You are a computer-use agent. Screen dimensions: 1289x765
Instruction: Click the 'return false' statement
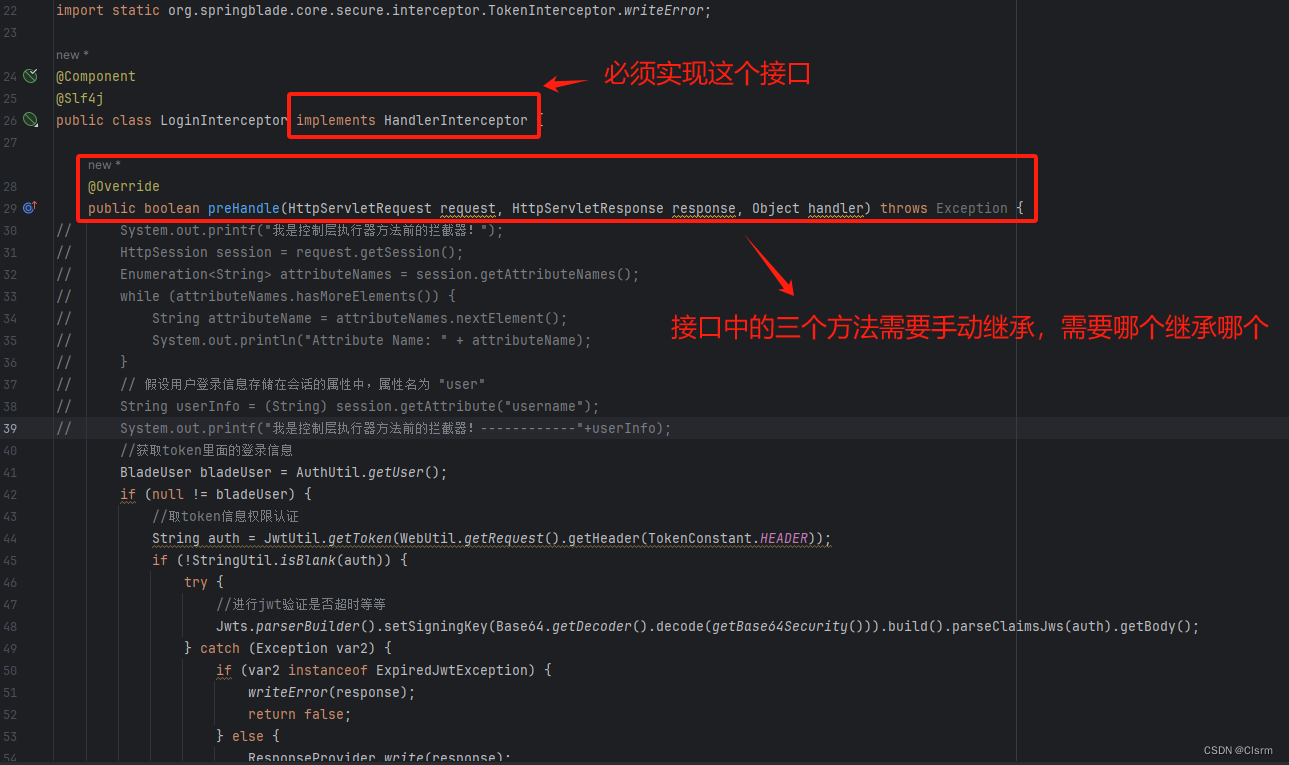[x=300, y=714]
